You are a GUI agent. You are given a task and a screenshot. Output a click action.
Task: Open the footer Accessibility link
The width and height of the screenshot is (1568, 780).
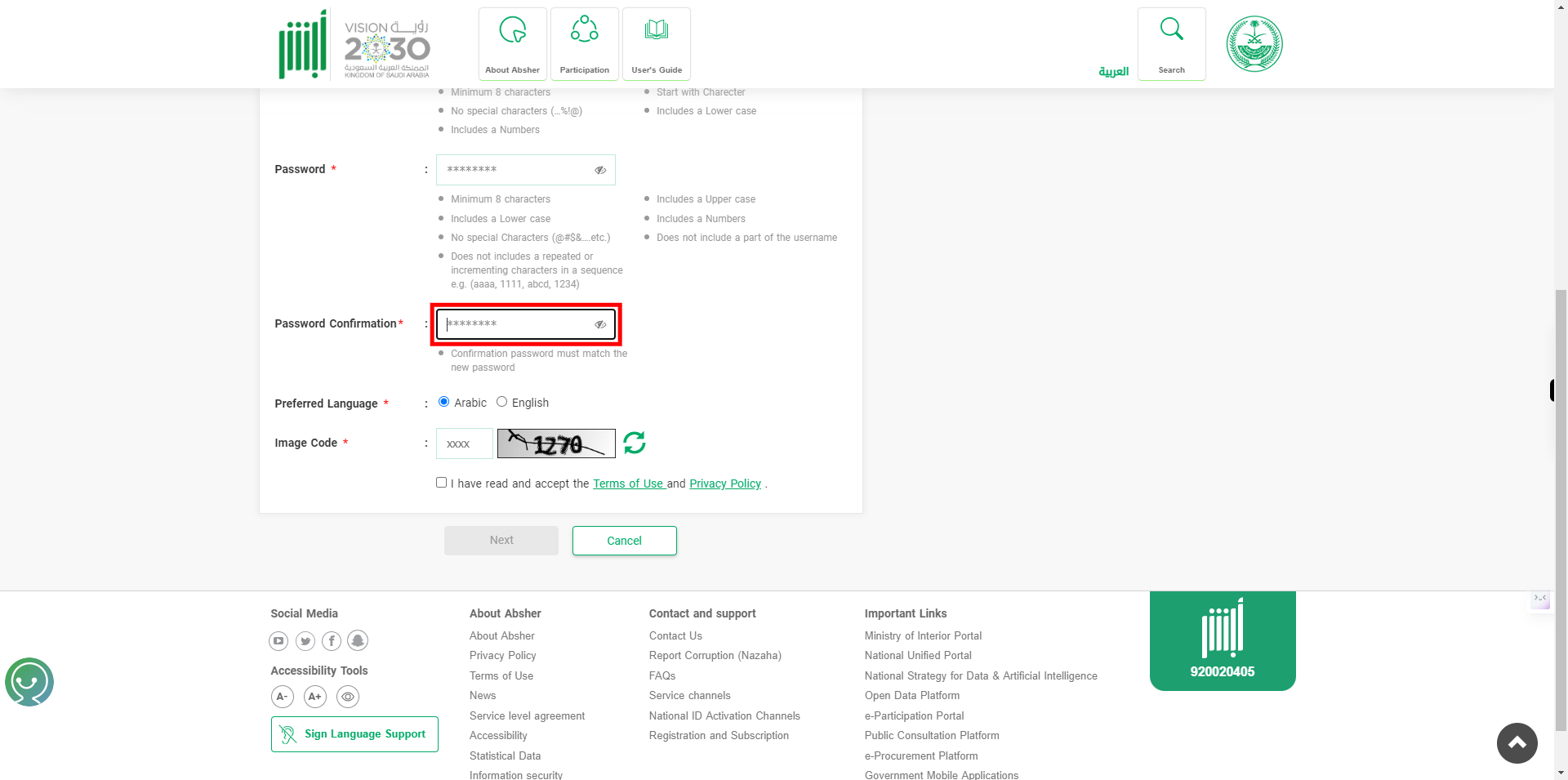[498, 735]
